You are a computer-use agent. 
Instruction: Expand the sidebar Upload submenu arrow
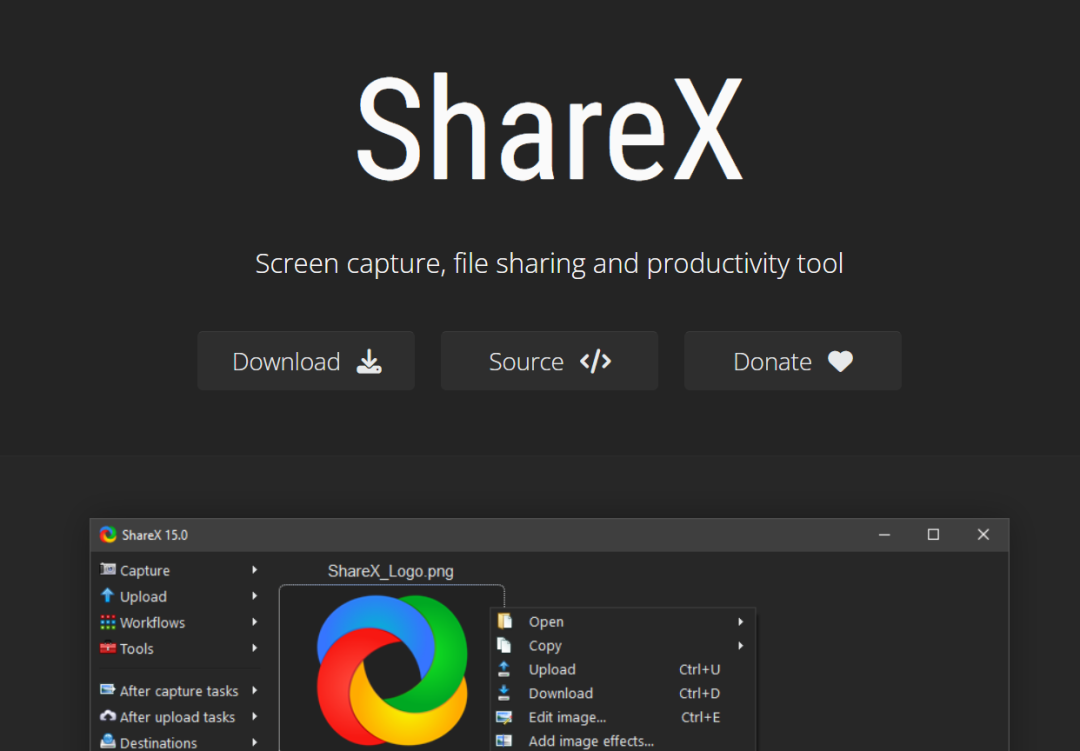click(x=255, y=596)
